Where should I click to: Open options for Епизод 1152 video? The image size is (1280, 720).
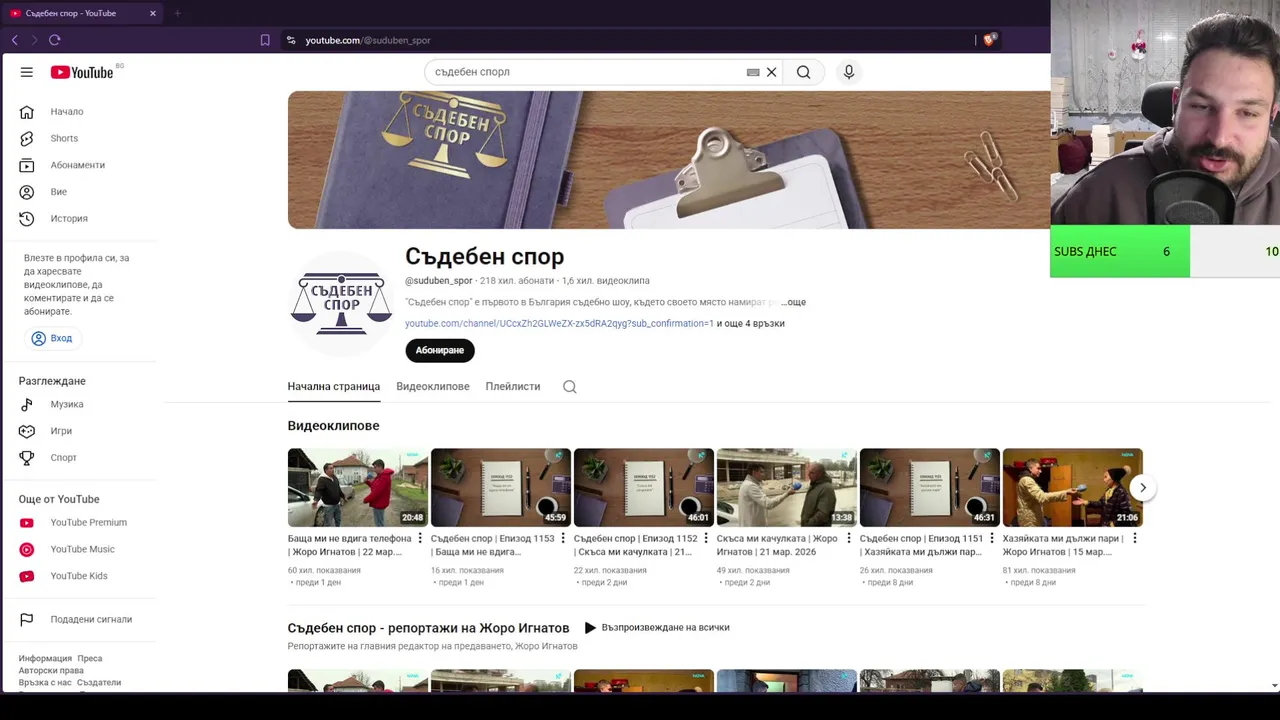pyautogui.click(x=706, y=538)
